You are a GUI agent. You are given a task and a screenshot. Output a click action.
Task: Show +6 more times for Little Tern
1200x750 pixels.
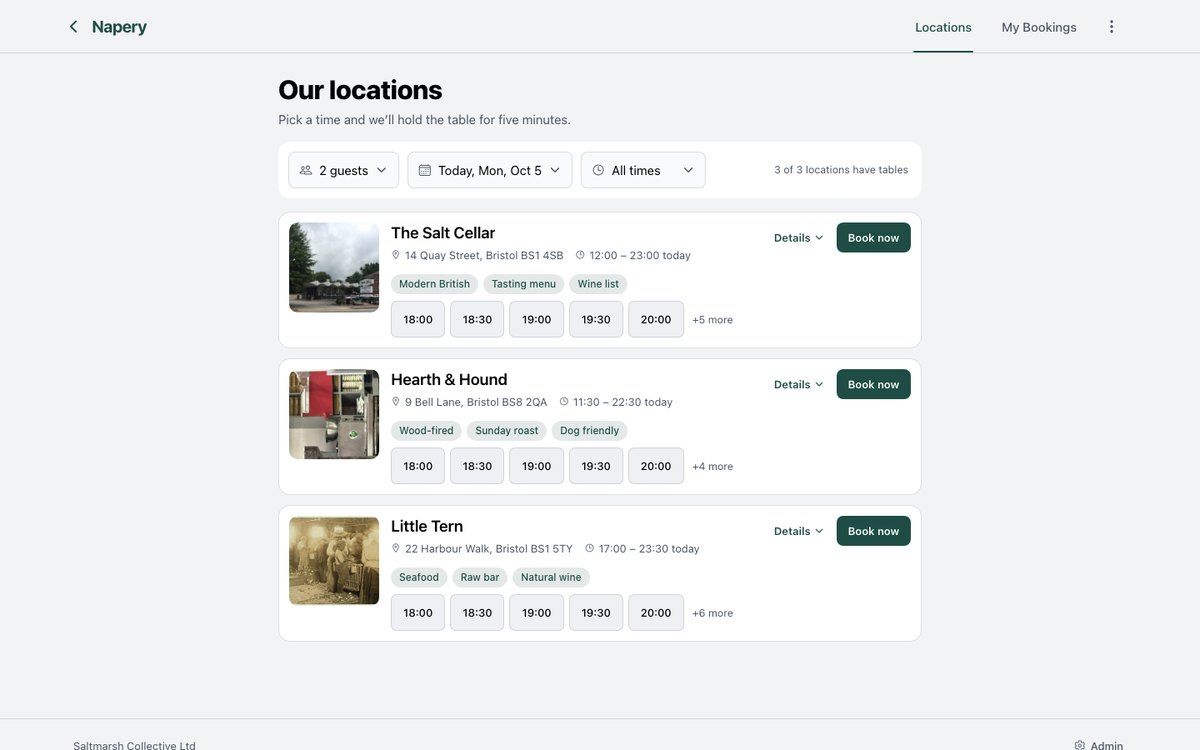coord(713,613)
